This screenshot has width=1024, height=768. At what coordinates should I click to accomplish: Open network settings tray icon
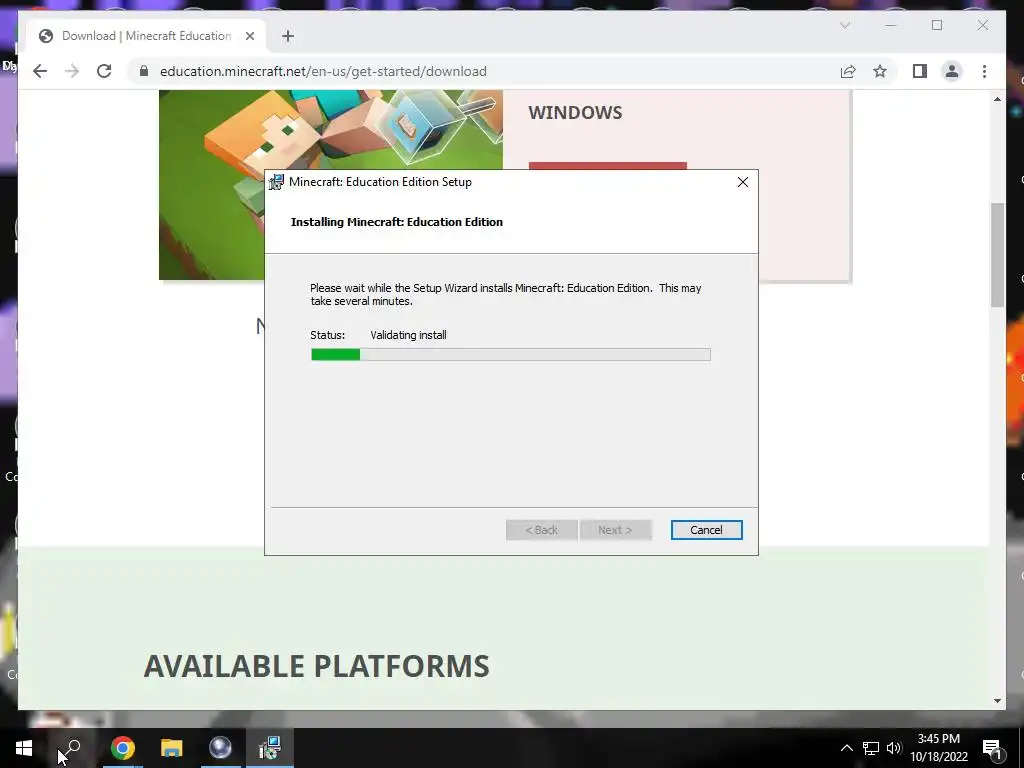click(871, 748)
